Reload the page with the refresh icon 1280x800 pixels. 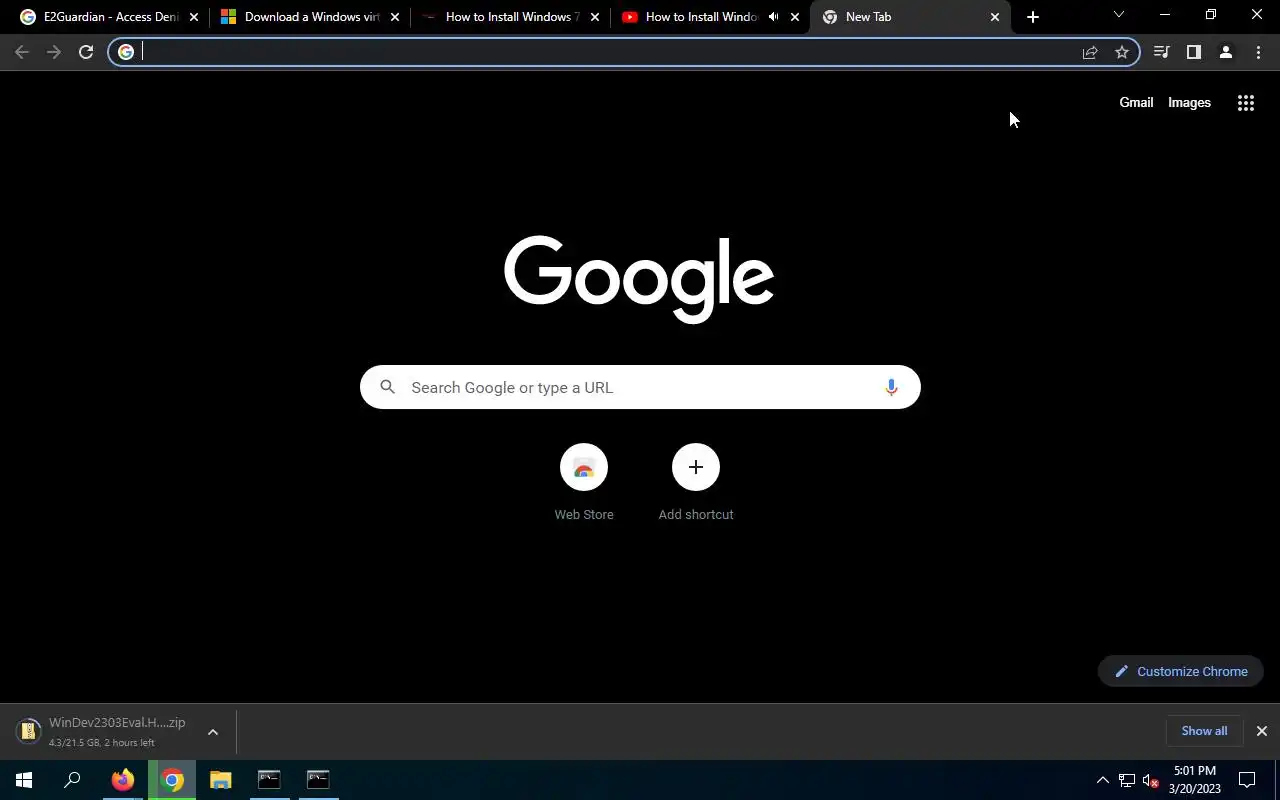(x=86, y=52)
